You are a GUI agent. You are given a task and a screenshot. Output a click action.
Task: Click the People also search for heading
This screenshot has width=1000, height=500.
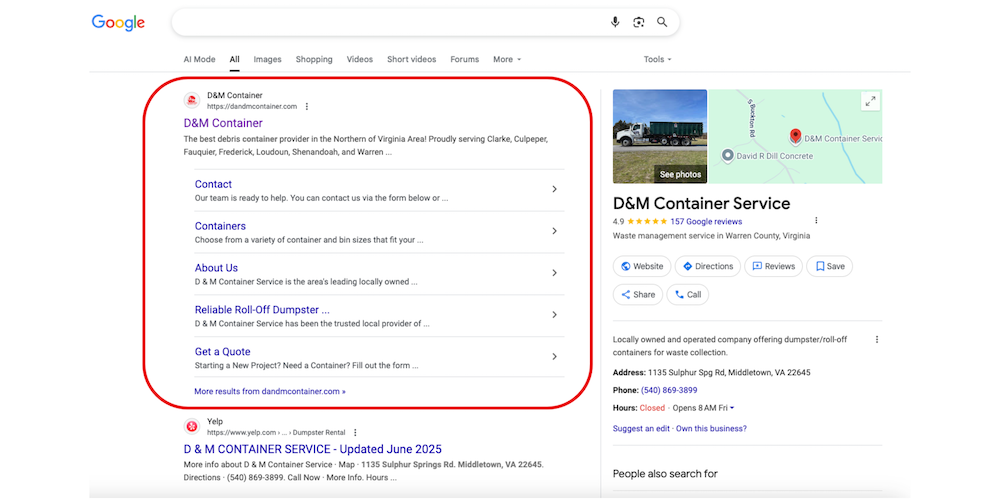665,474
